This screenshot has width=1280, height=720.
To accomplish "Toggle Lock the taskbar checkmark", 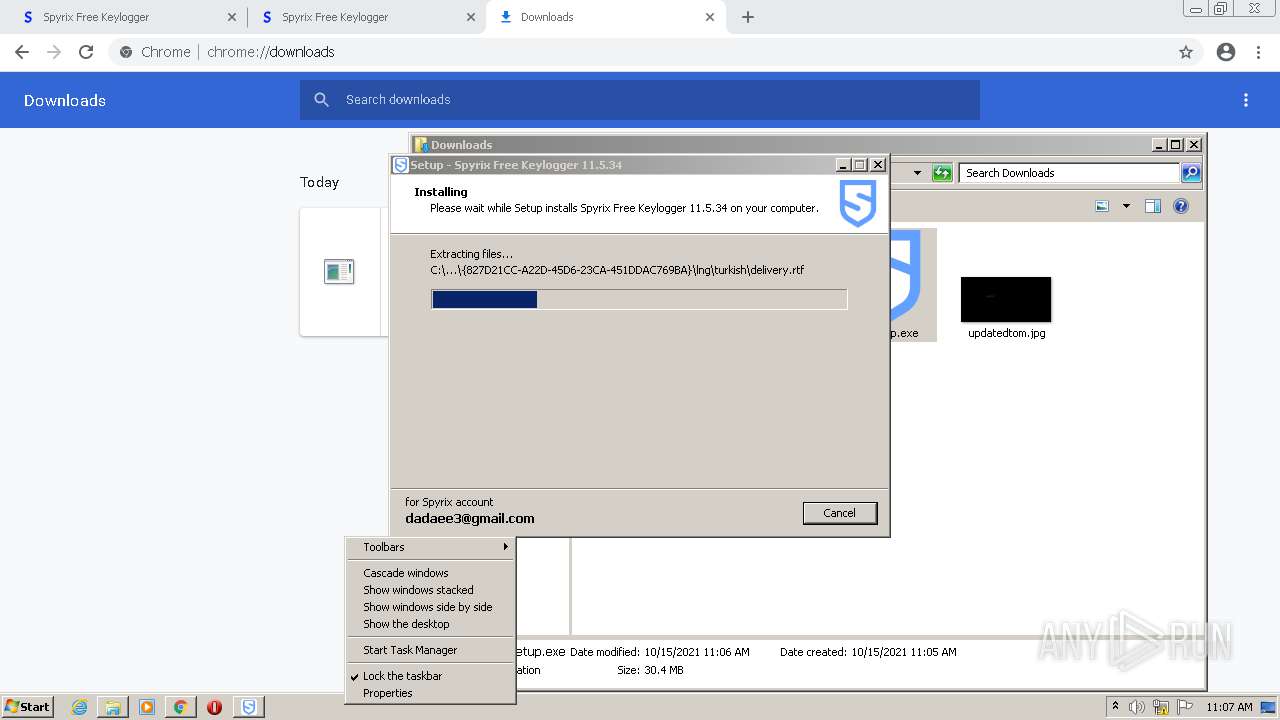I will click(430, 676).
